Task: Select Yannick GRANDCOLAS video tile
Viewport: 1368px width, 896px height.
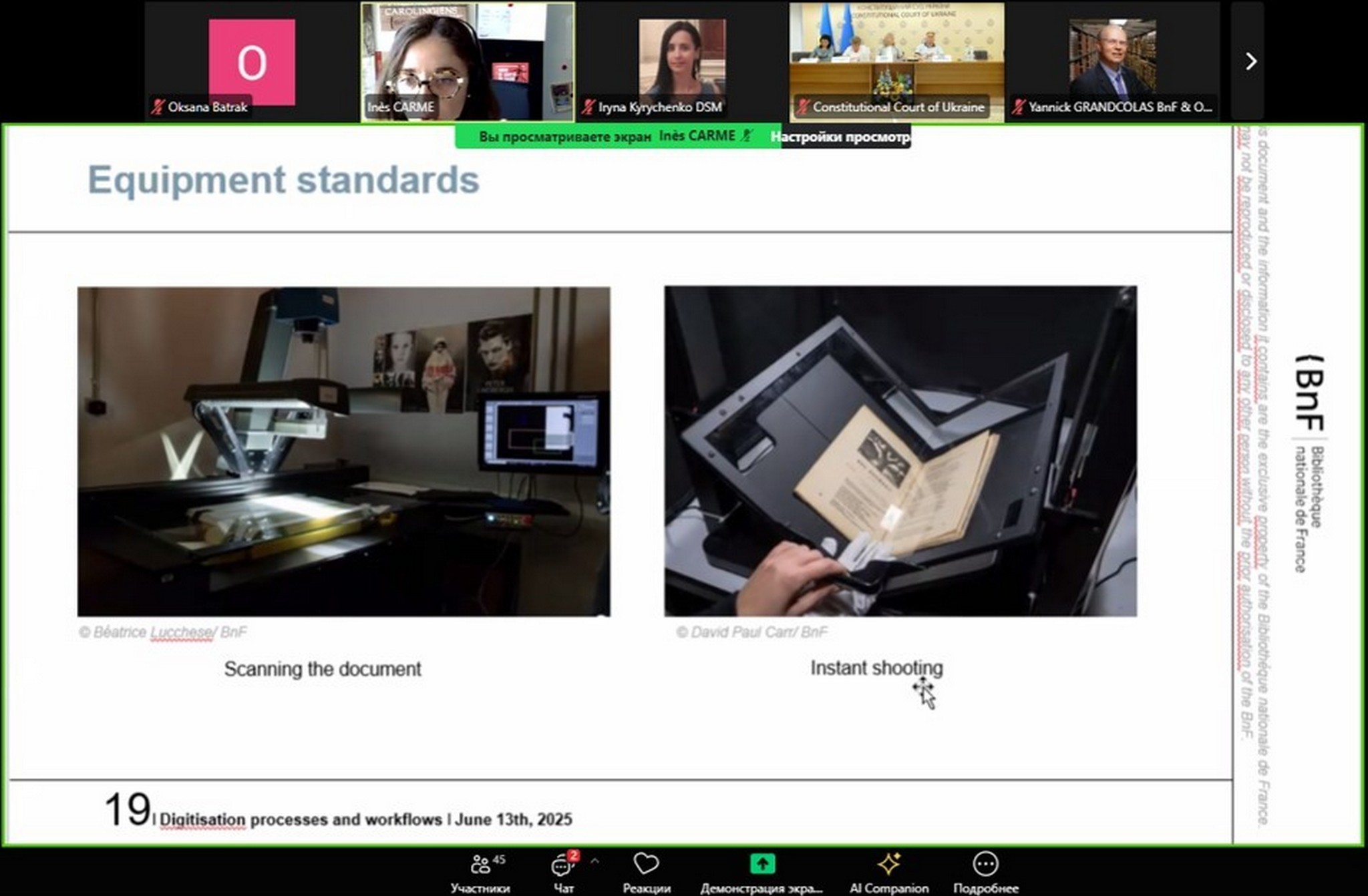Action: (x=1112, y=61)
